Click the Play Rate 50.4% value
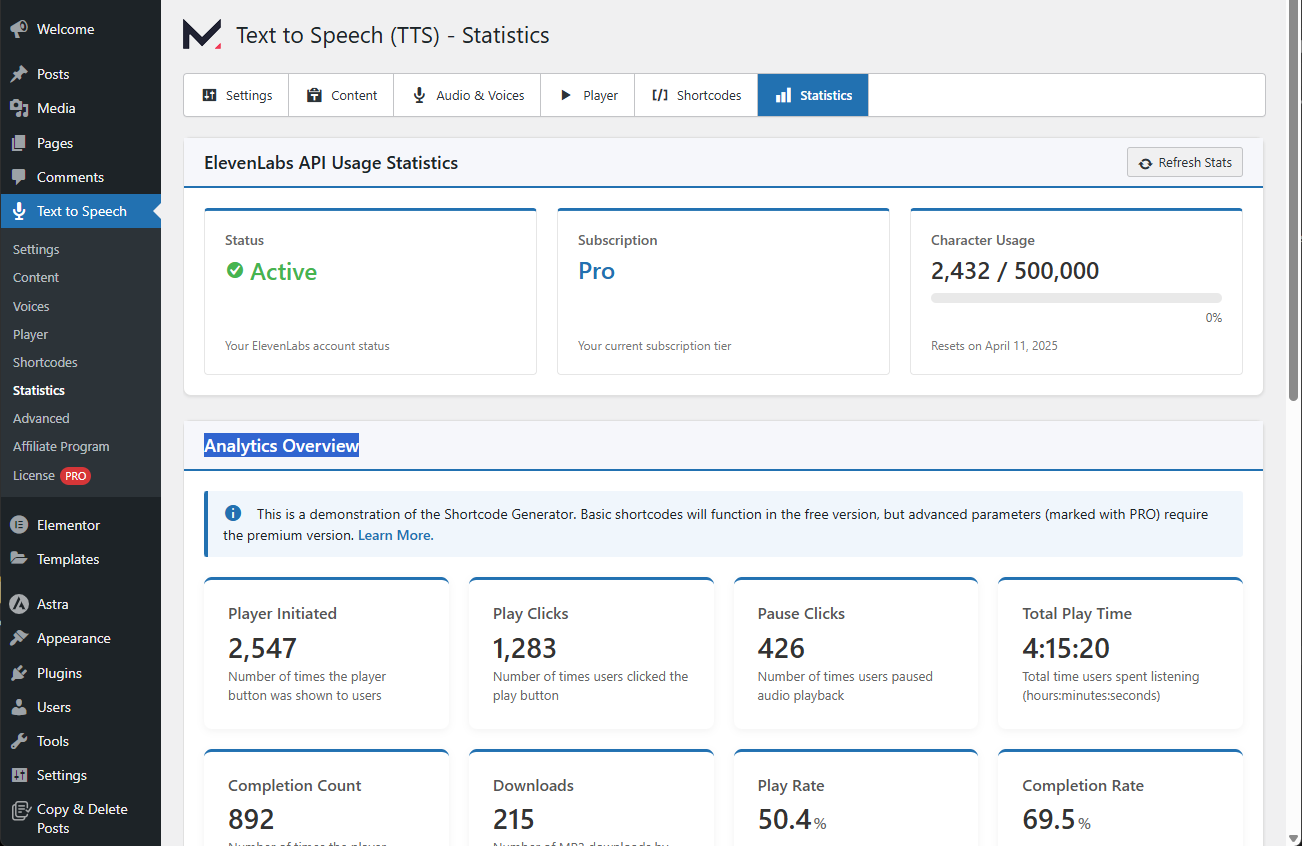The image size is (1302, 846). click(x=792, y=820)
